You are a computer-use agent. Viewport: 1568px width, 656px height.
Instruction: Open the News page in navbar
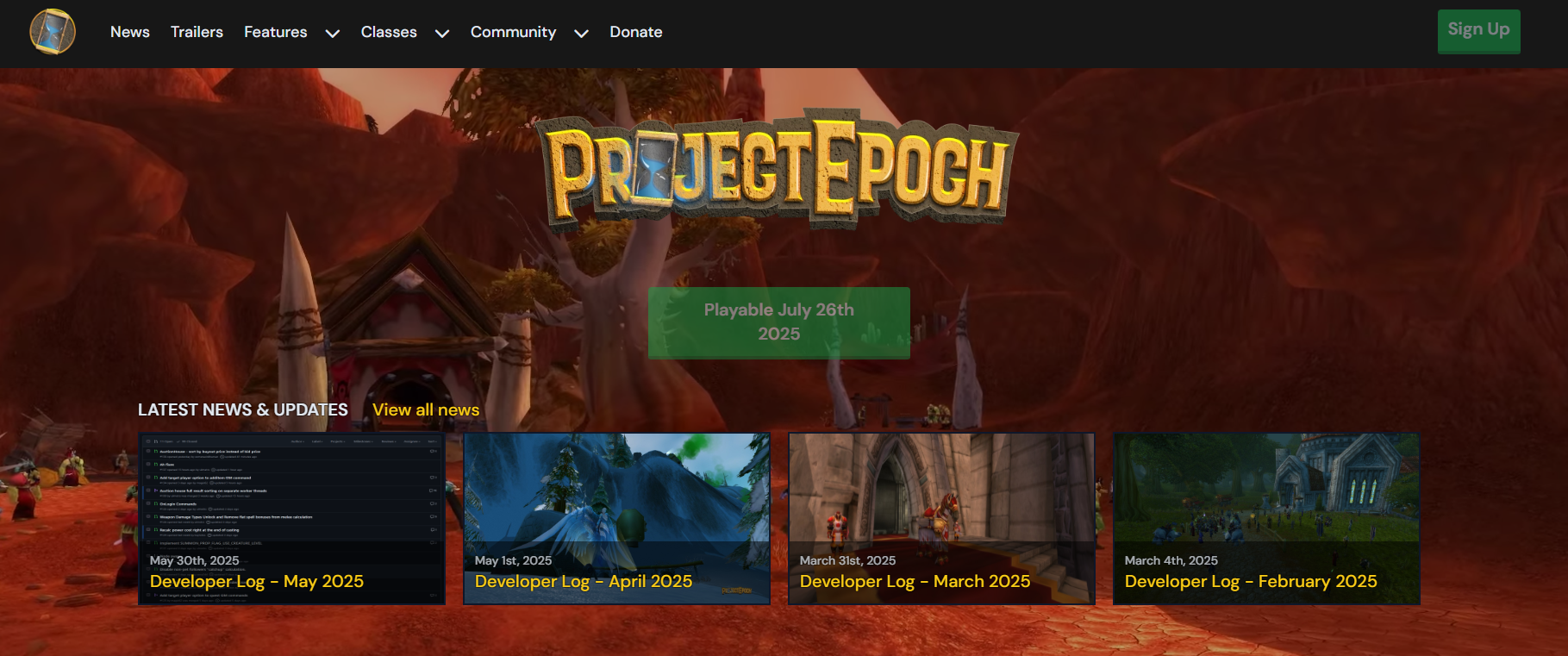tap(130, 32)
